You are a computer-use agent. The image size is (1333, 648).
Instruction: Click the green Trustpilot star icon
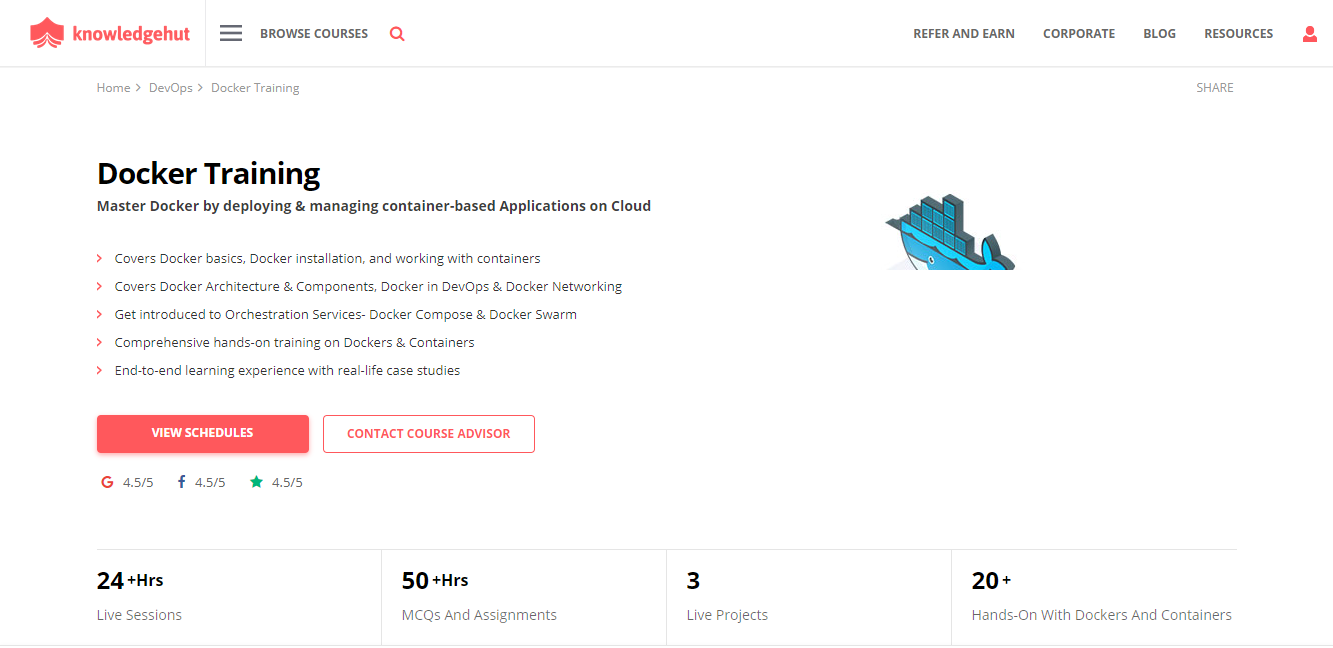(256, 481)
